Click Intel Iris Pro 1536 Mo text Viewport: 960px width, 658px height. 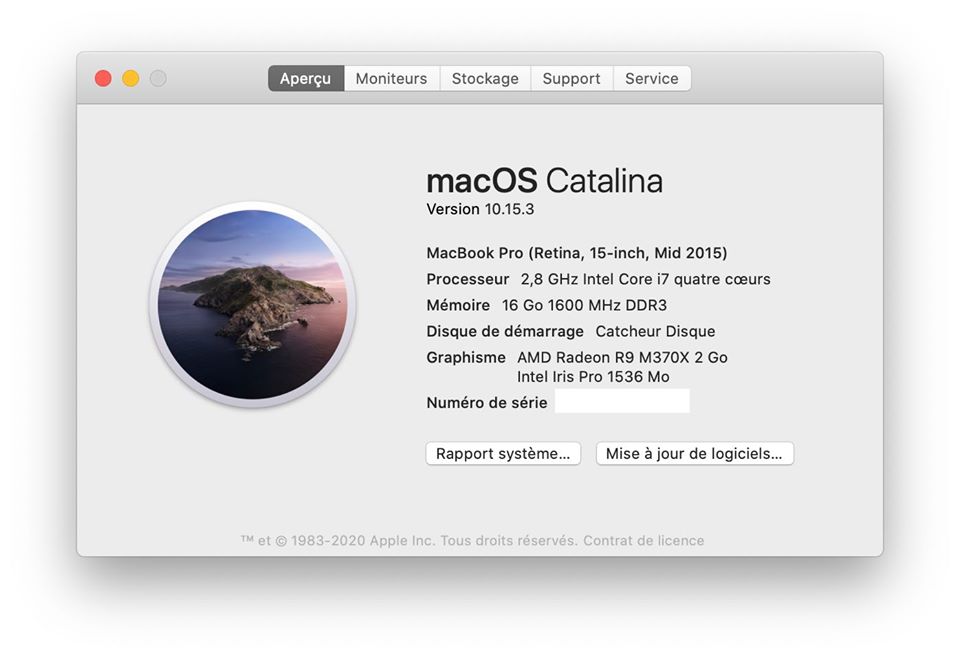click(x=593, y=376)
